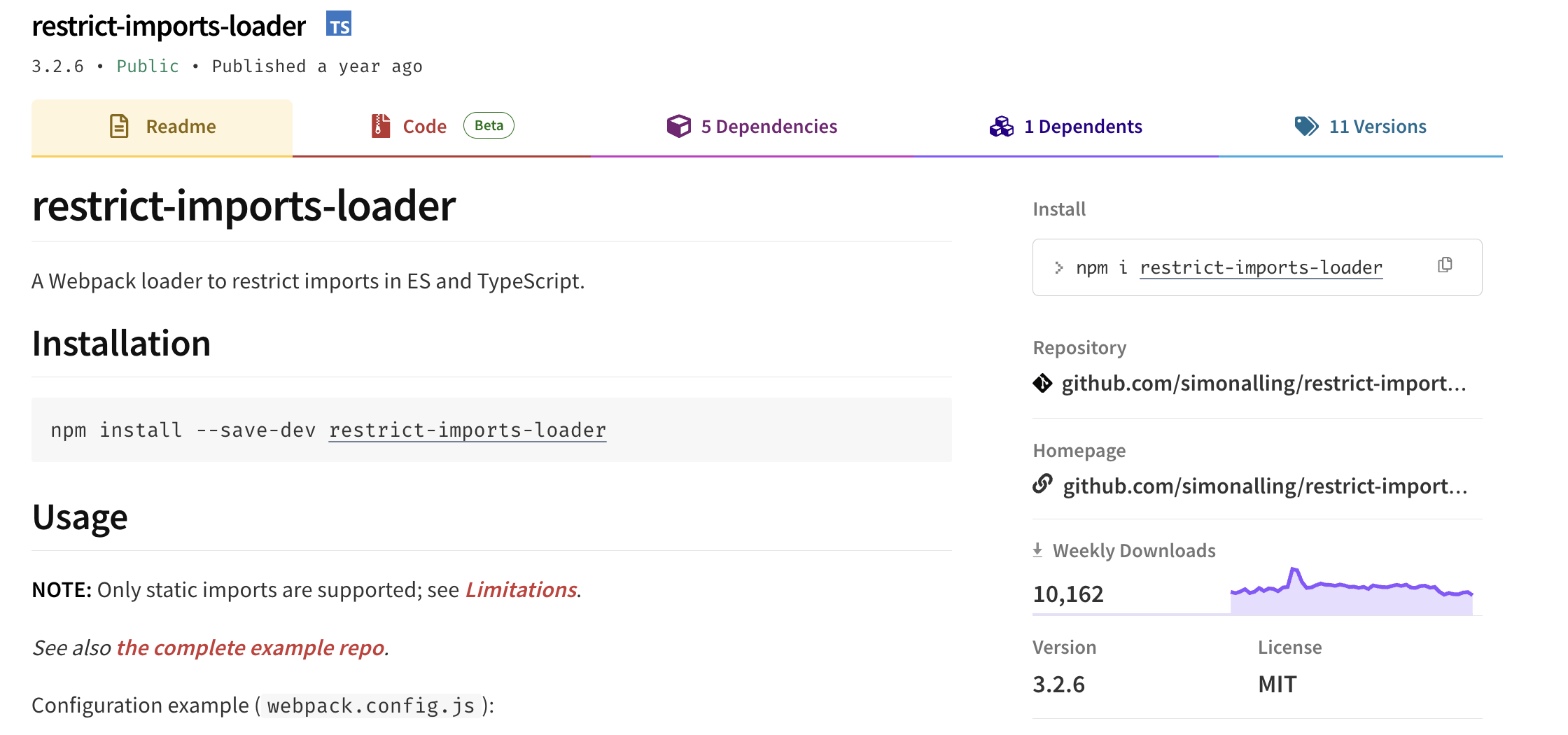1568x735 pixels.
Task: Open the Repository github.com link
Action: (x=1263, y=384)
